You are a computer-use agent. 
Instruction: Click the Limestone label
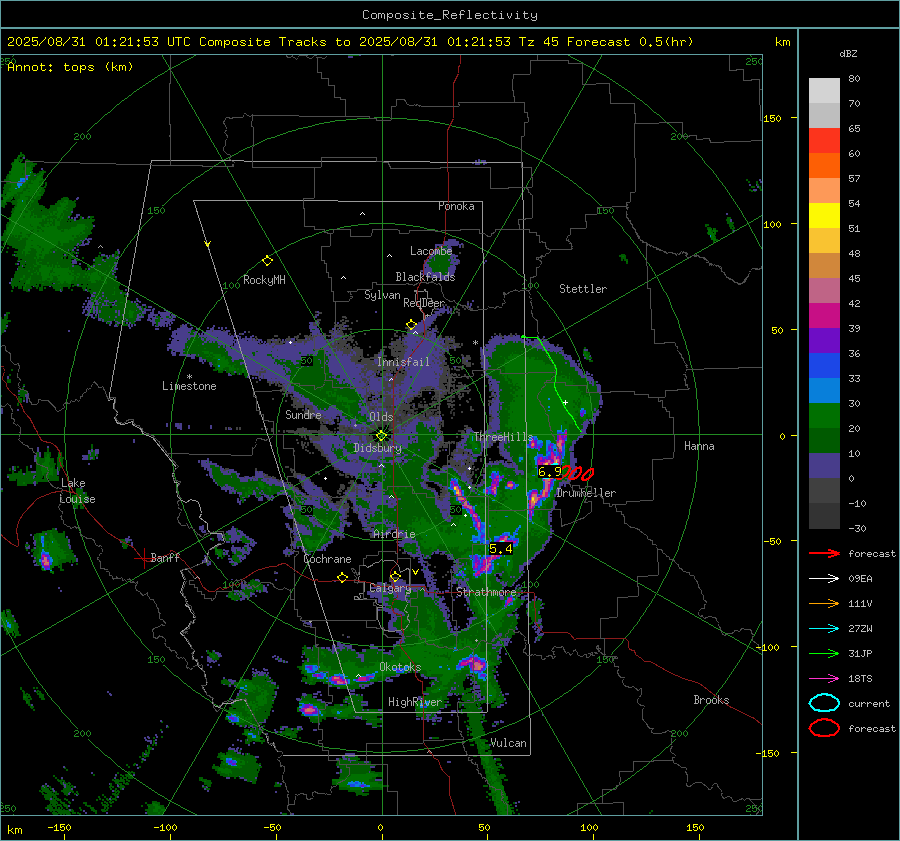(x=189, y=386)
